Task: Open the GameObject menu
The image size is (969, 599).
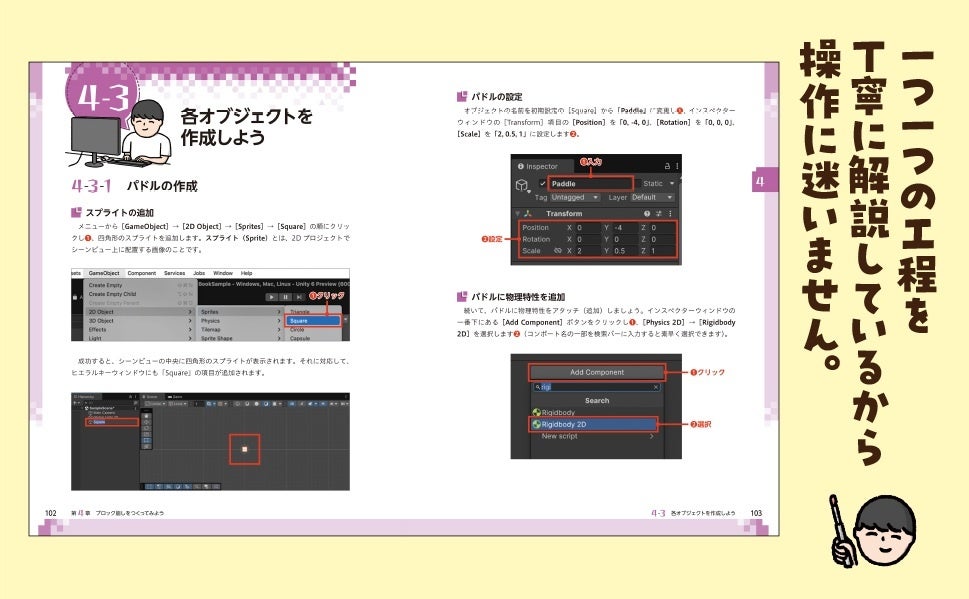Action: click(103, 273)
